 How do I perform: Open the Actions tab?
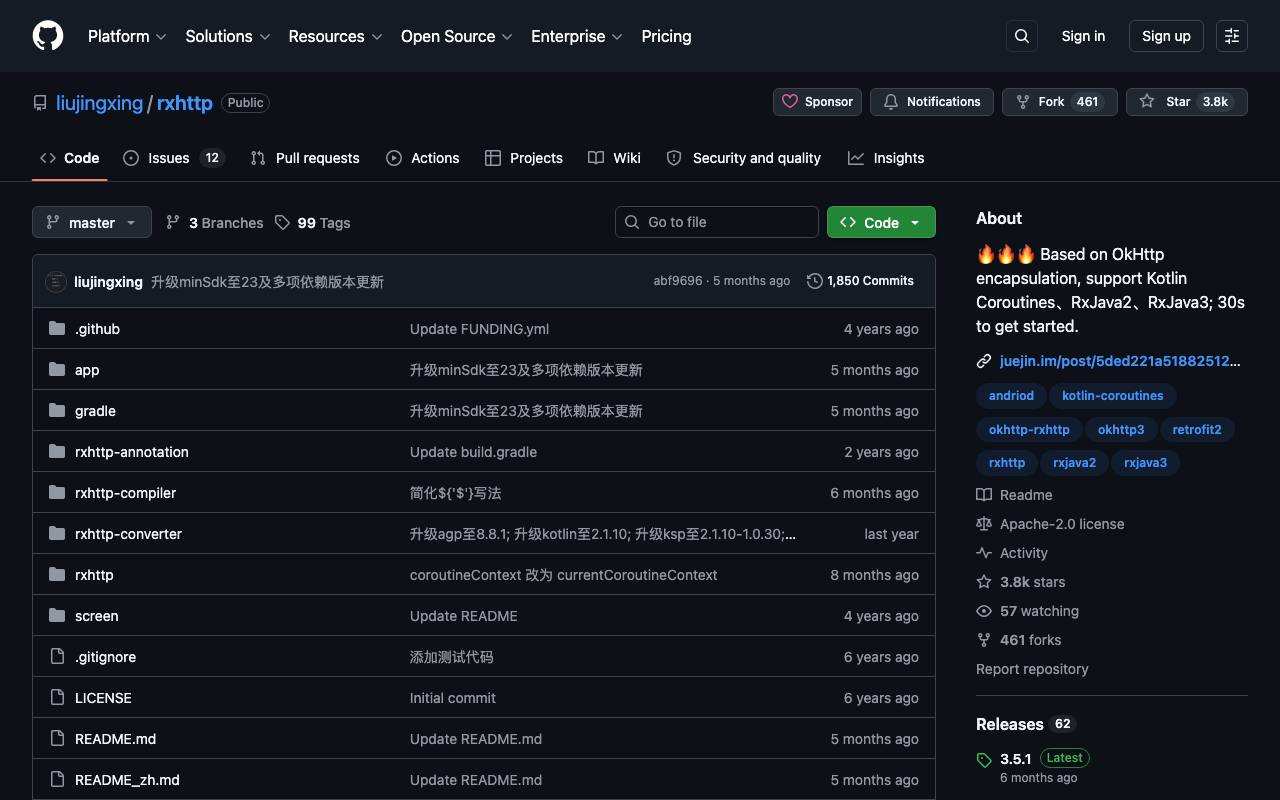tap(423, 158)
